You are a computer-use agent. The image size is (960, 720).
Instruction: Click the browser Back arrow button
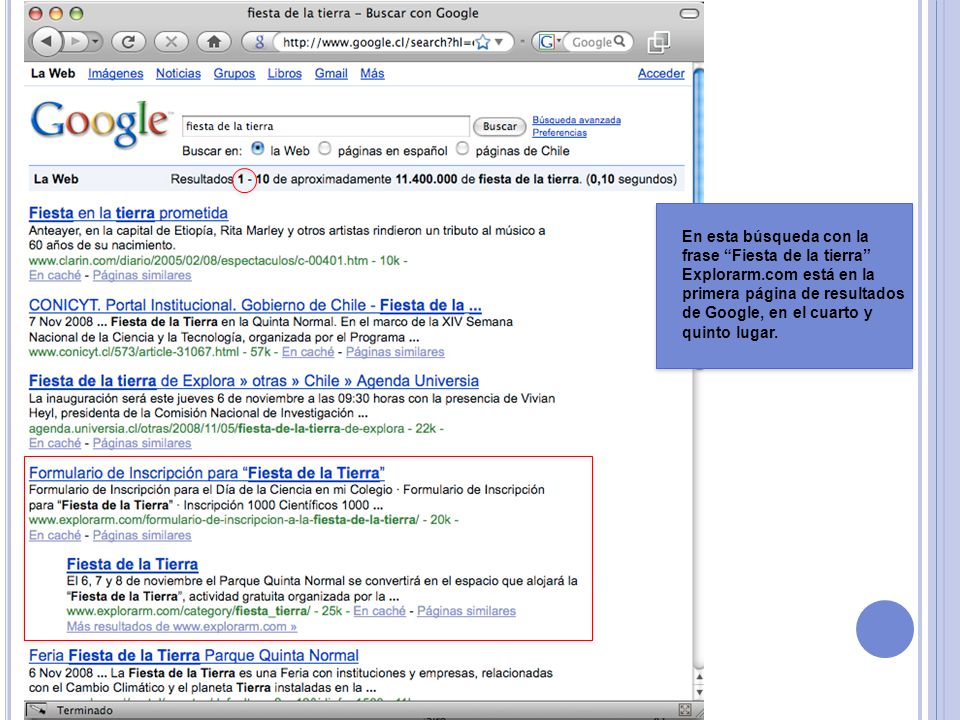[45, 42]
